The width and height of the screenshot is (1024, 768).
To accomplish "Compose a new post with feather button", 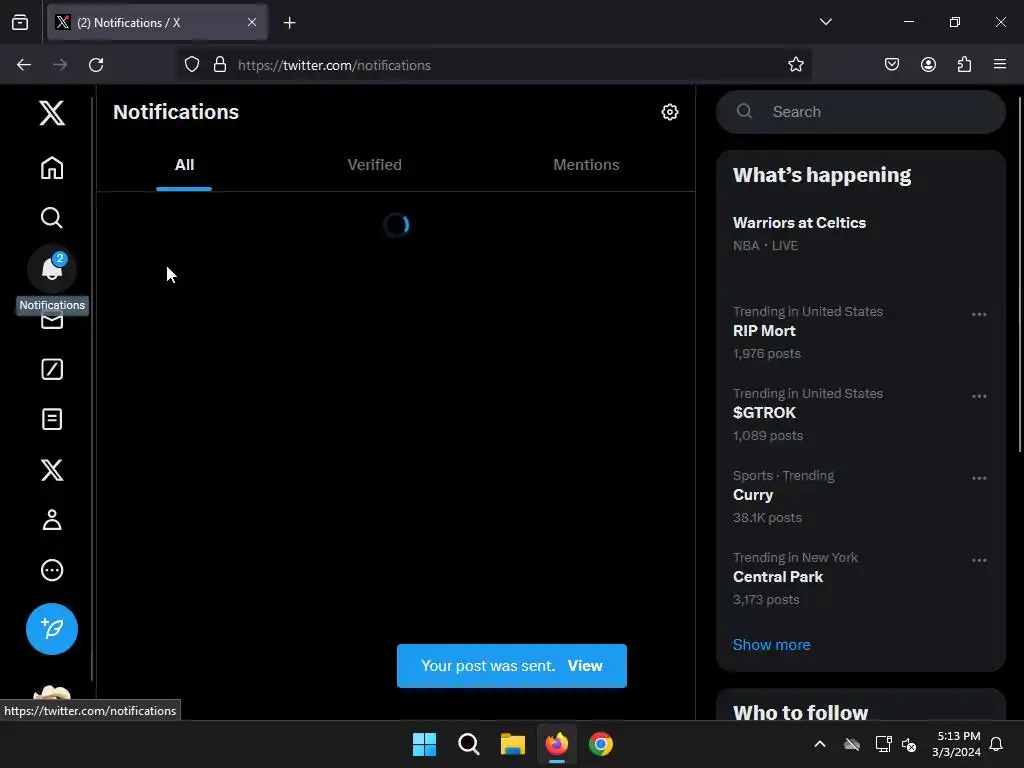I will 52,629.
